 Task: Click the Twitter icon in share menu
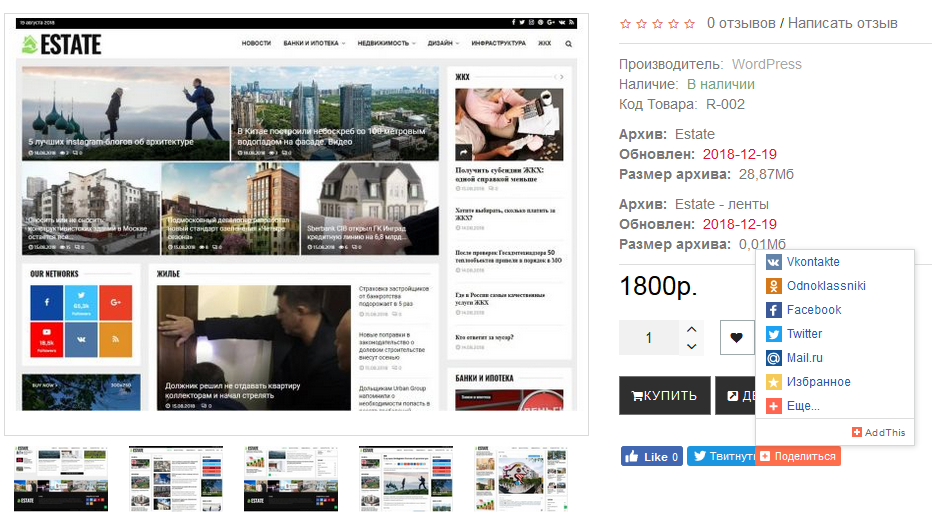(x=774, y=334)
